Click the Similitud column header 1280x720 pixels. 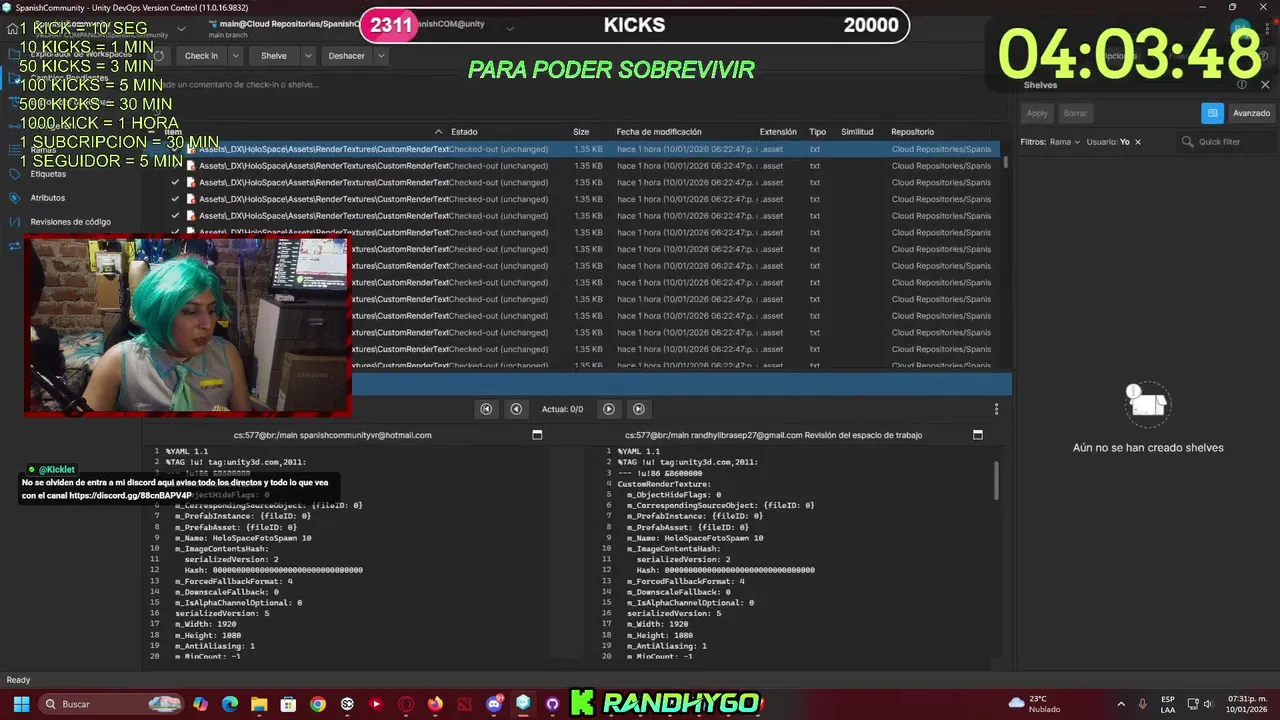click(x=857, y=132)
